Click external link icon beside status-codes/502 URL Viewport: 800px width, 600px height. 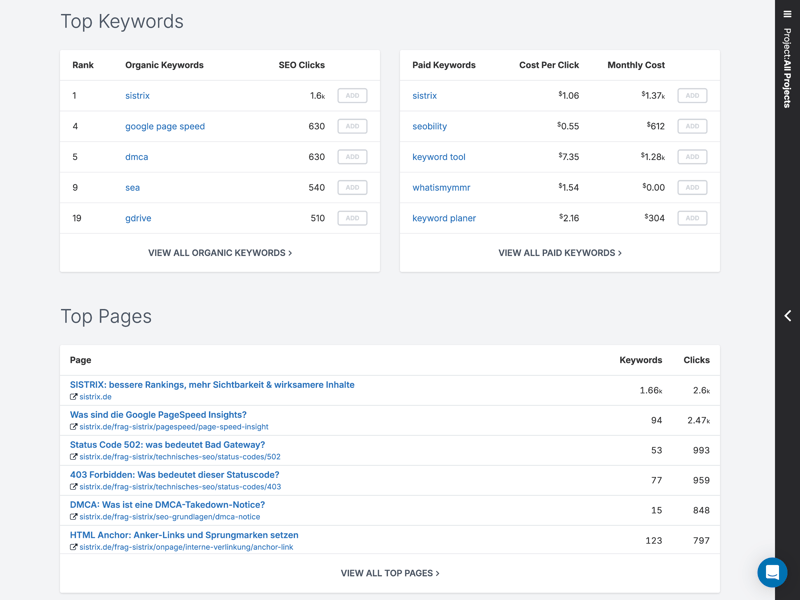[x=74, y=457]
